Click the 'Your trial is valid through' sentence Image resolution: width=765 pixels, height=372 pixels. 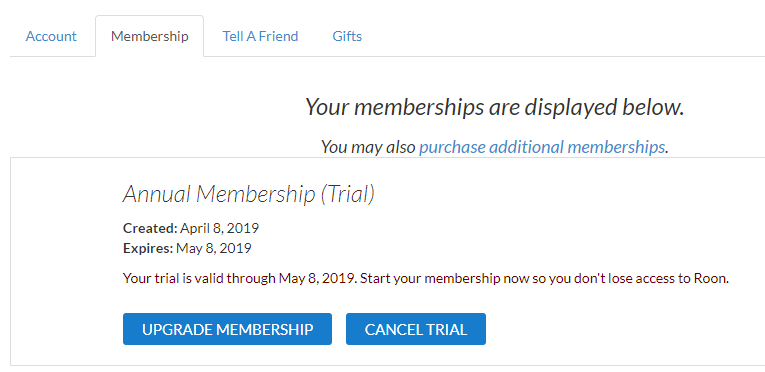(x=239, y=279)
